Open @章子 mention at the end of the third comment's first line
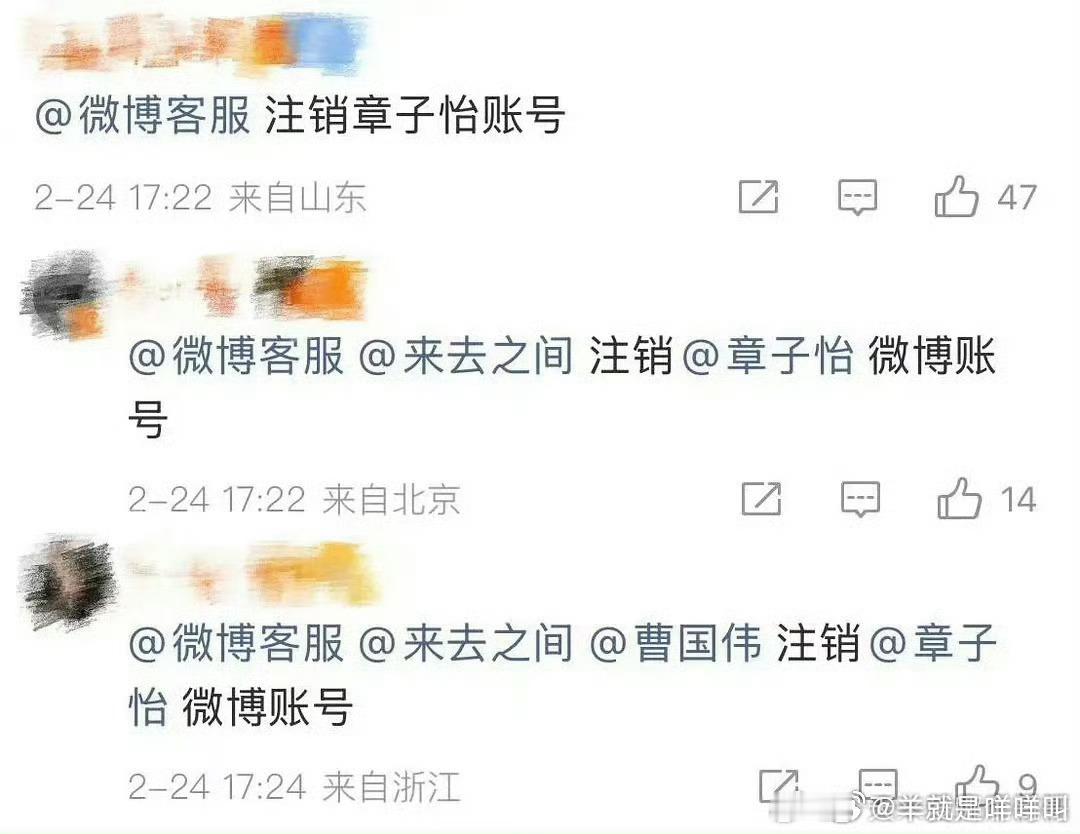Image resolution: width=1080 pixels, height=834 pixels. click(x=934, y=643)
